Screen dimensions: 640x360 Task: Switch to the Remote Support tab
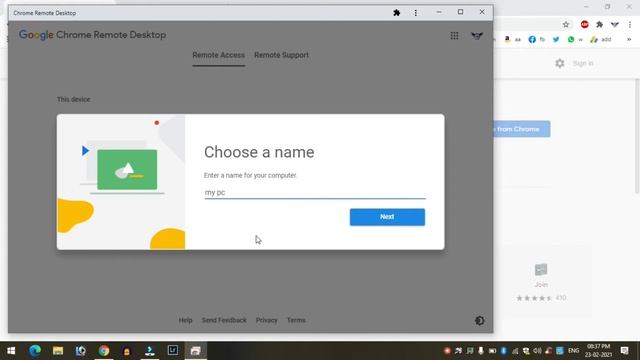pos(281,55)
